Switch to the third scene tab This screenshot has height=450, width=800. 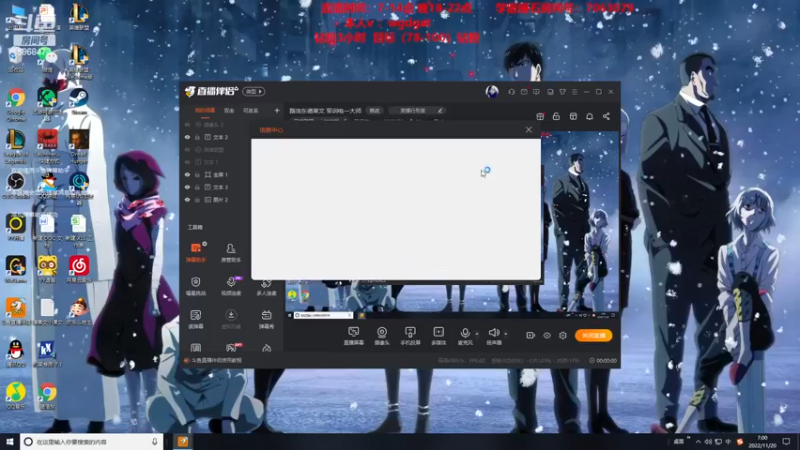pyautogui.click(x=251, y=110)
